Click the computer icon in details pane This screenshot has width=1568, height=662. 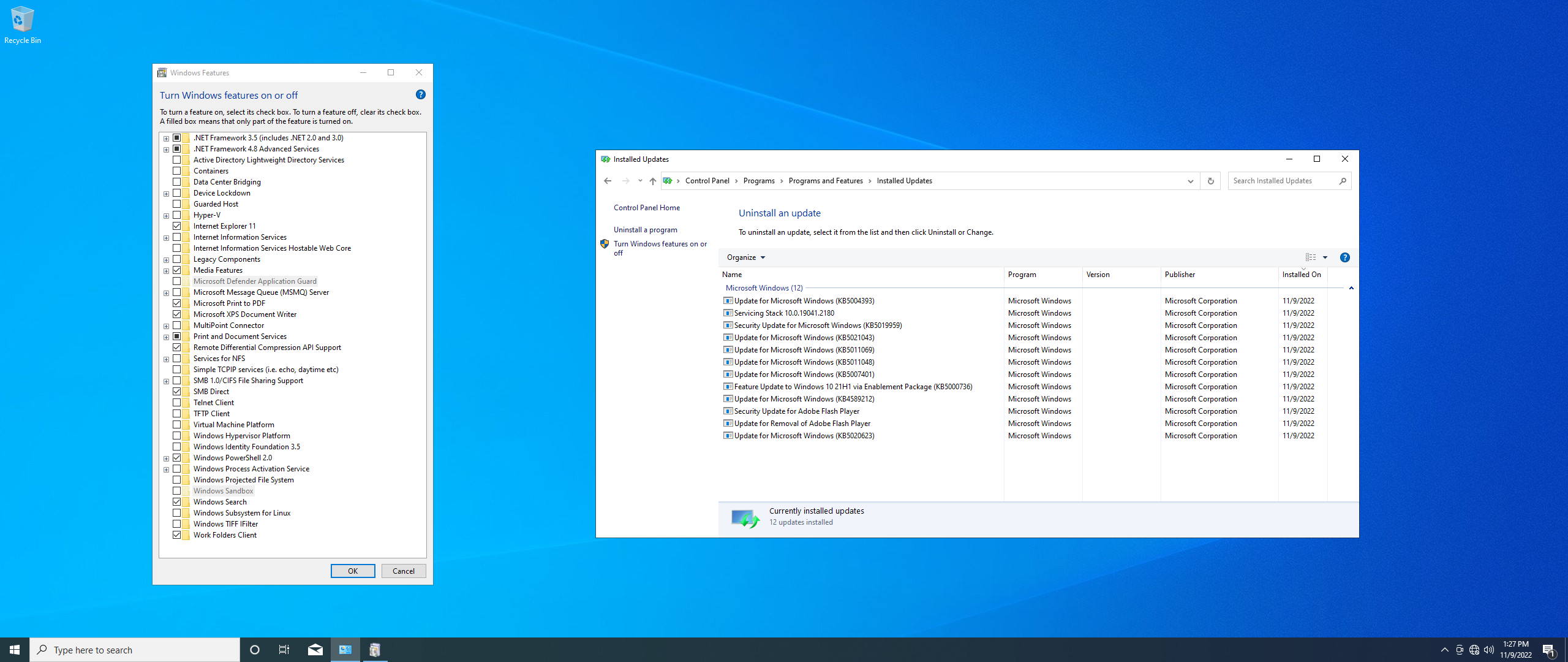[745, 519]
